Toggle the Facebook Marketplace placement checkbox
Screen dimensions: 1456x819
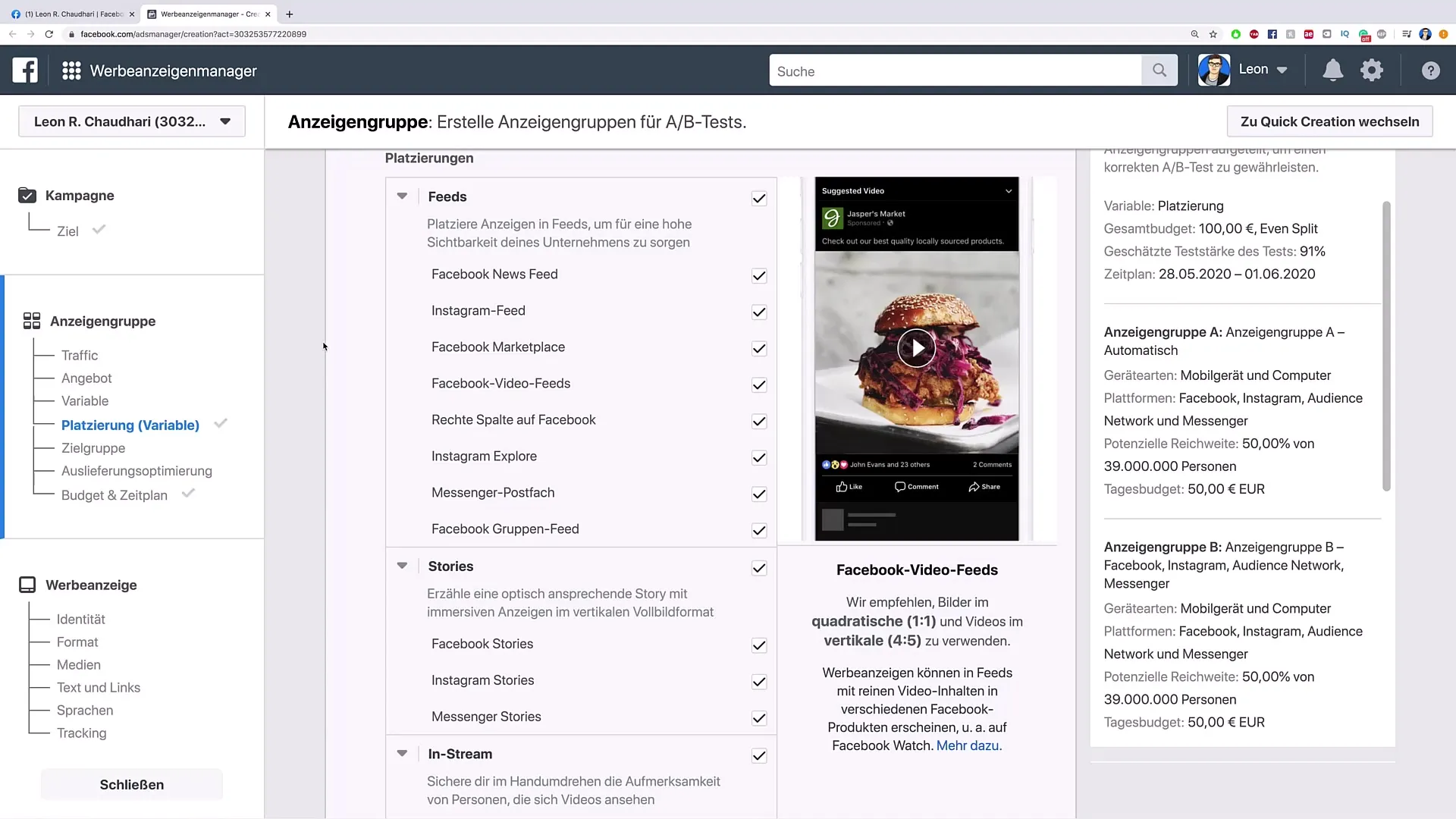tap(758, 348)
